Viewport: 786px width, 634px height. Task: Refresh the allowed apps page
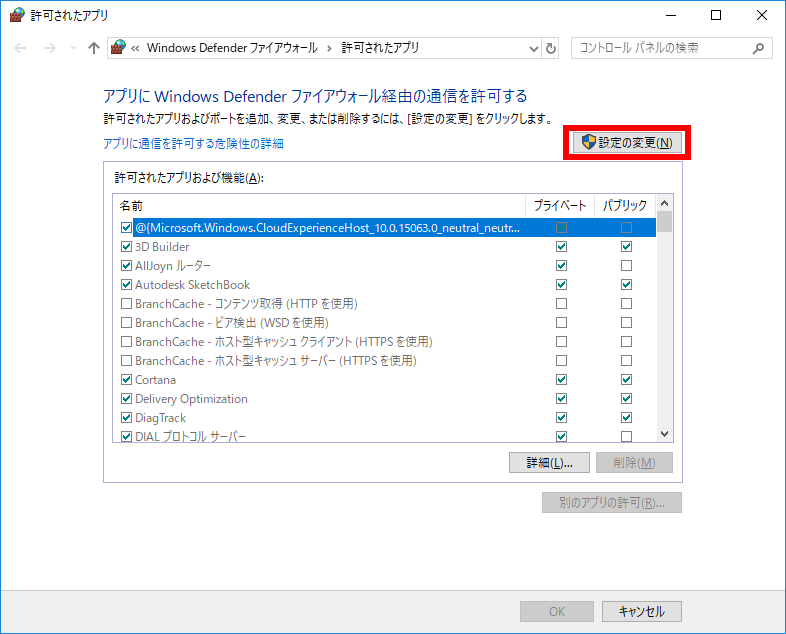[550, 49]
